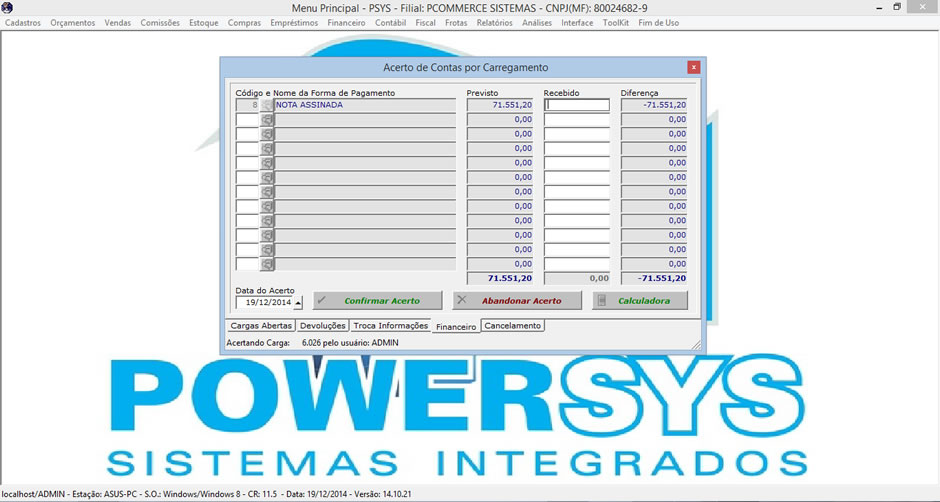Click the bold Previsto total 71.551,20
Image resolution: width=940 pixels, height=502 pixels.
(x=500, y=278)
